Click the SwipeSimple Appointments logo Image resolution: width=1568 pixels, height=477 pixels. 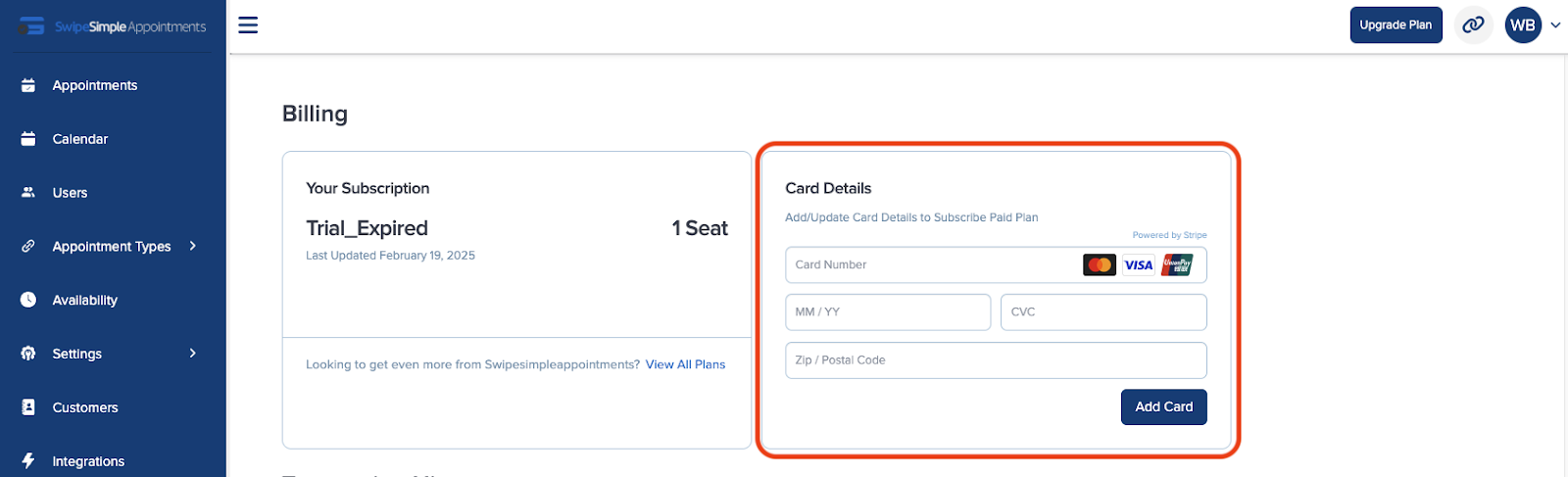[x=114, y=26]
